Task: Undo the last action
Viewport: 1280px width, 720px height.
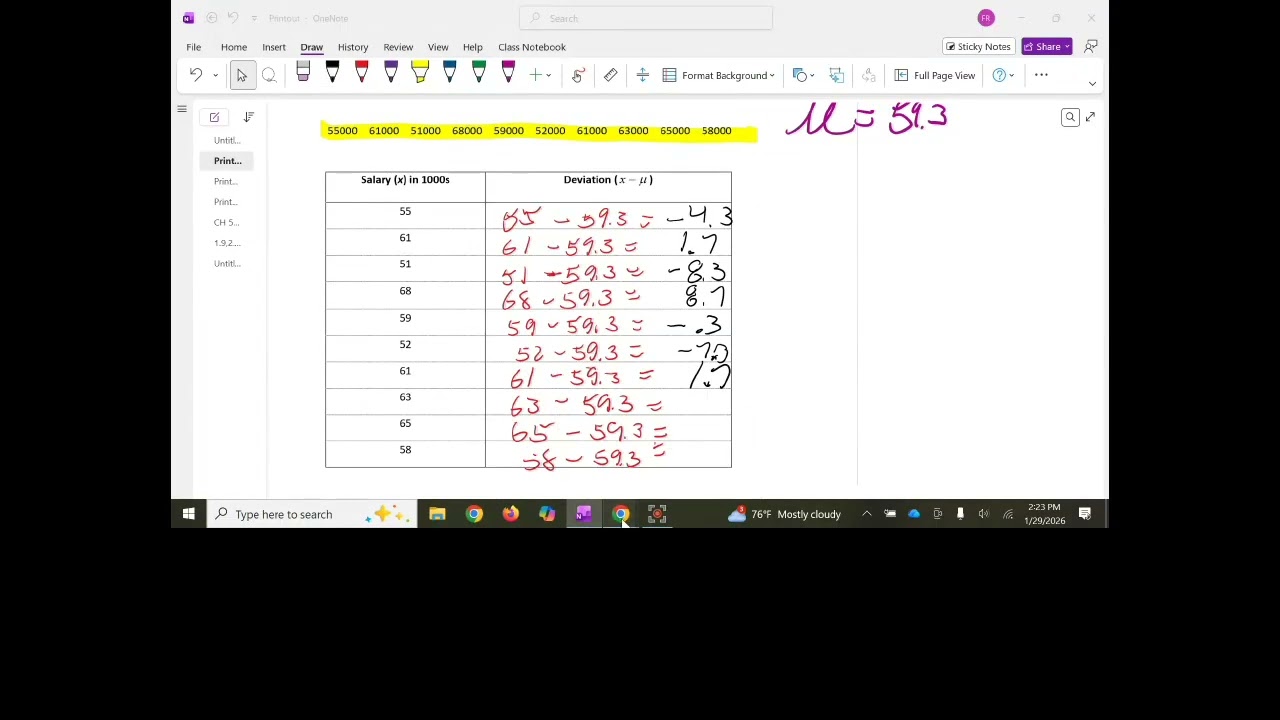Action: [x=196, y=75]
